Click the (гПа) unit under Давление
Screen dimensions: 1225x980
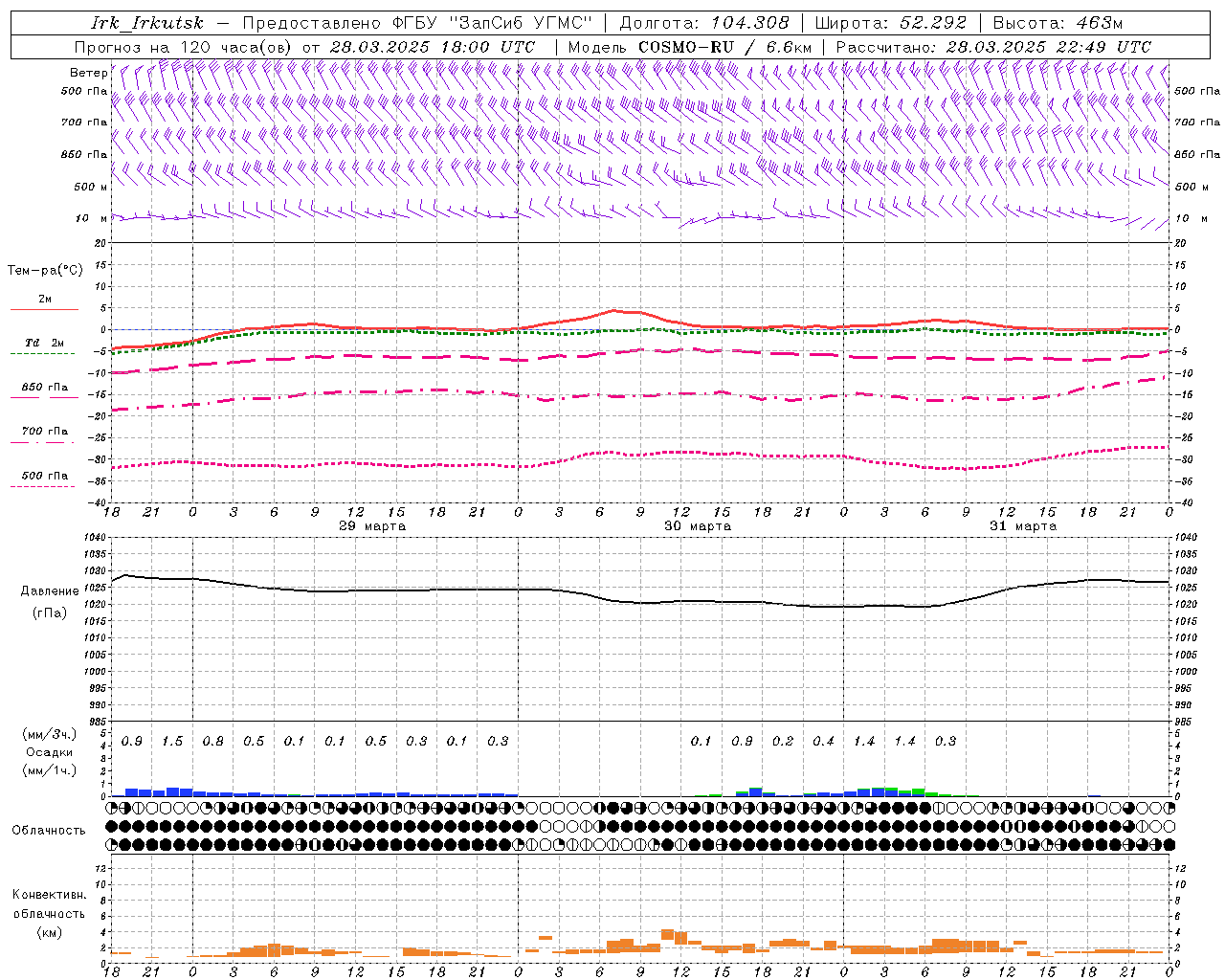coord(48,613)
